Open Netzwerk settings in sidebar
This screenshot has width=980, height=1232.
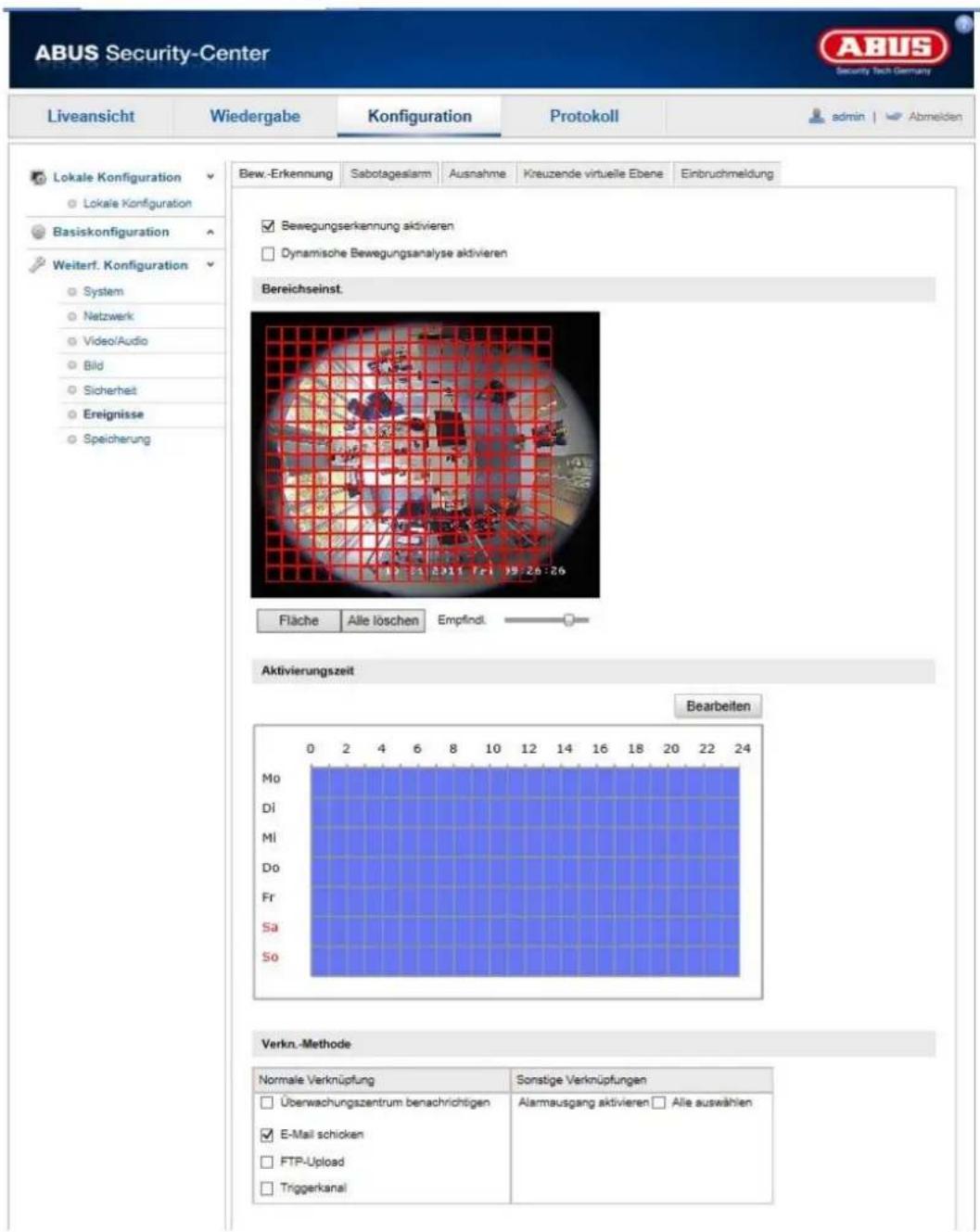coord(108,317)
